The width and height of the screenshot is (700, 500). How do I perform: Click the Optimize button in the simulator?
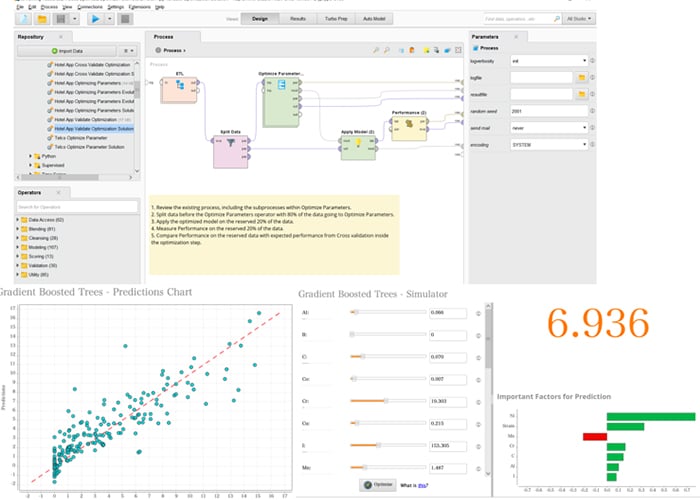378,485
